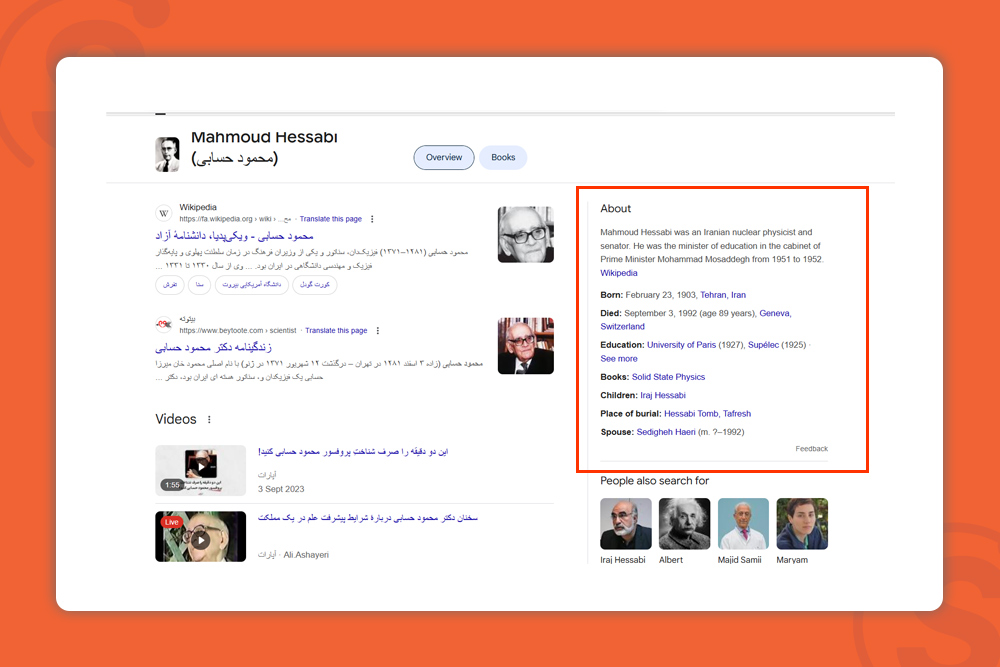Click the 3 Sept 2023 video date
Viewport: 1000px width, 667px height.
pyautogui.click(x=281, y=489)
